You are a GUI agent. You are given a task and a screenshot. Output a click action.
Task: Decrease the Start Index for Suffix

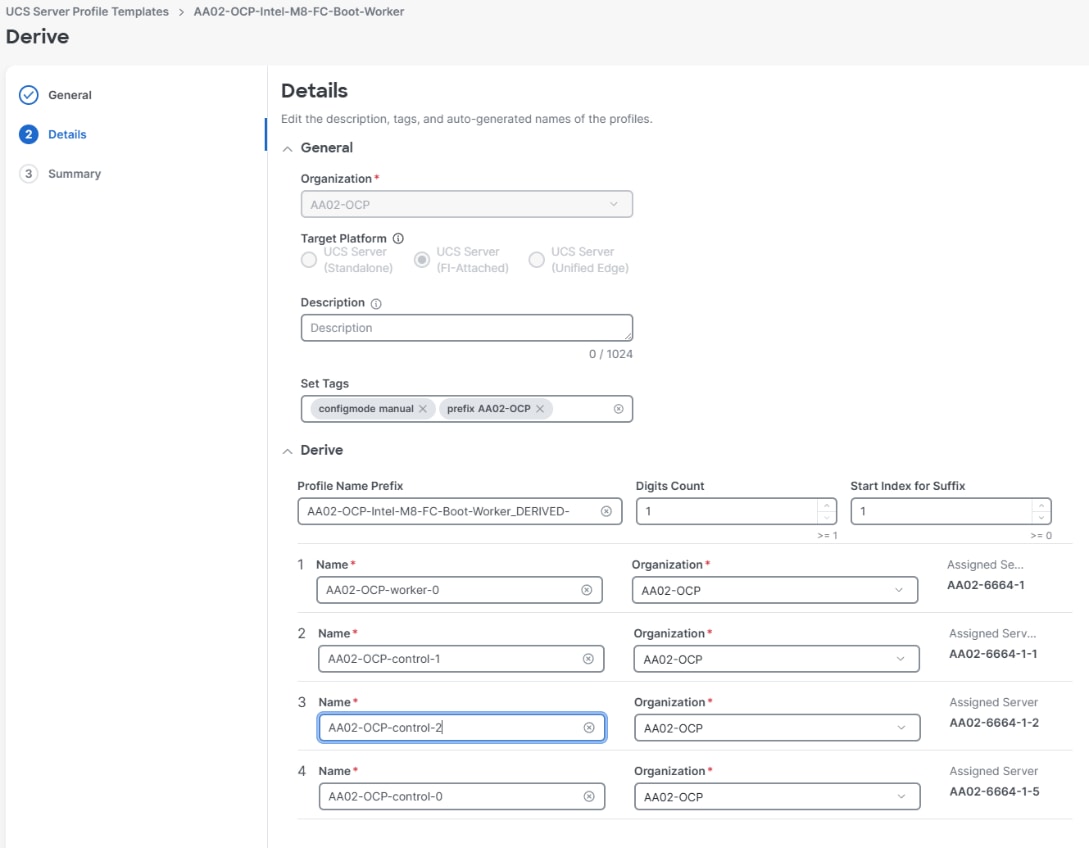[1041, 517]
